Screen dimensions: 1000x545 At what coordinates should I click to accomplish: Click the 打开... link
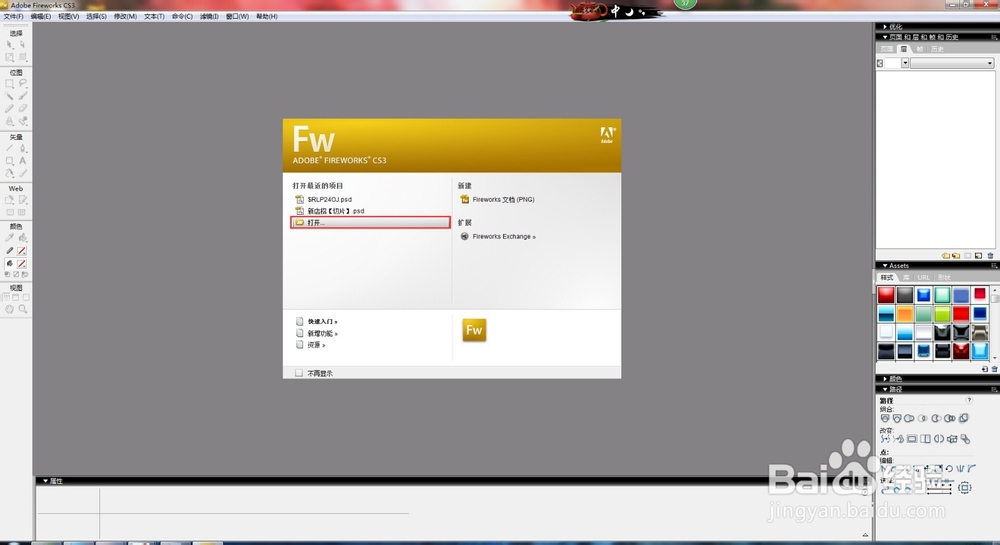pyautogui.click(x=371, y=222)
